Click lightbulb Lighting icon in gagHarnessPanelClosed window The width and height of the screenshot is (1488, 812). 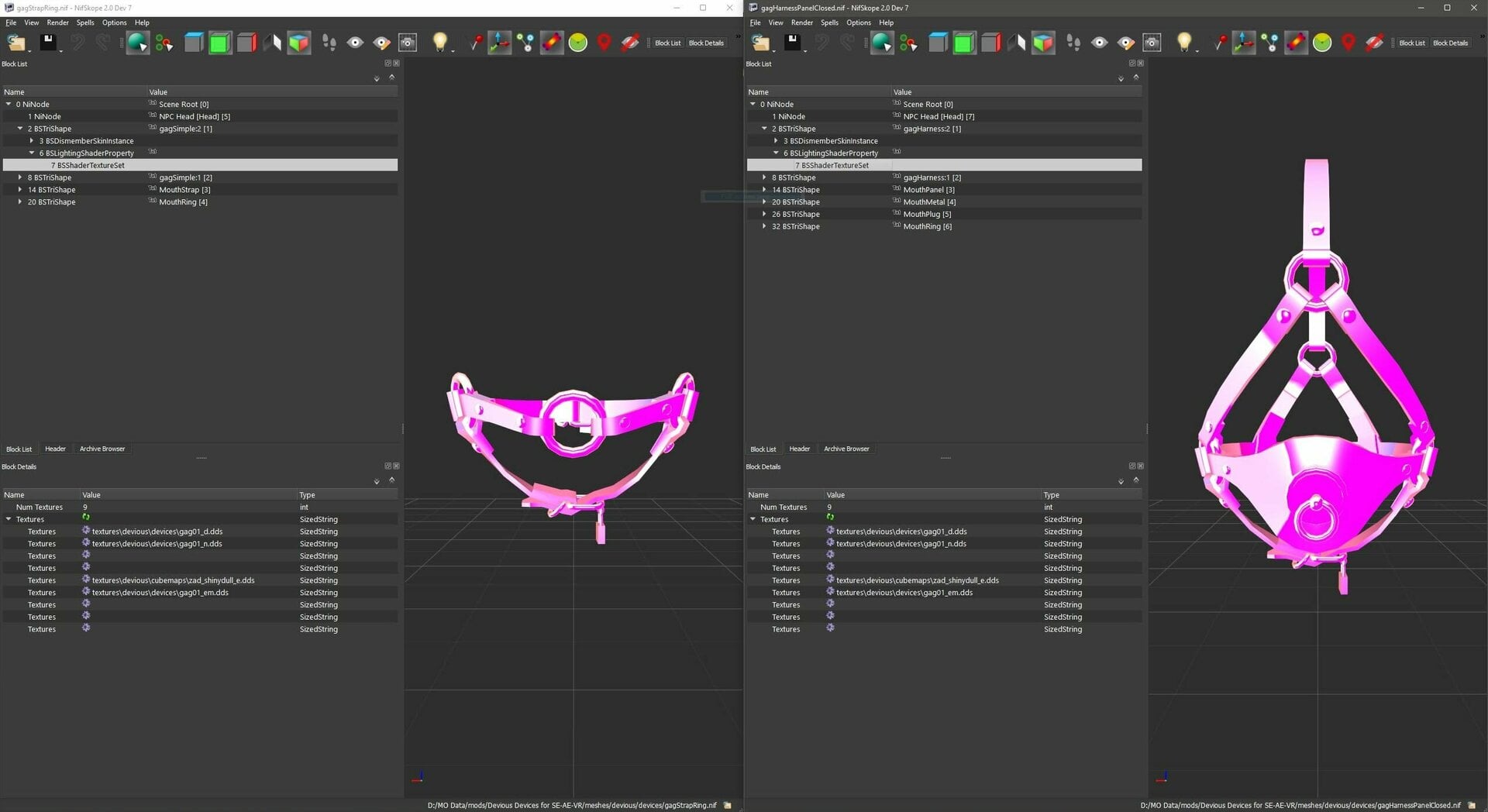pos(1183,43)
